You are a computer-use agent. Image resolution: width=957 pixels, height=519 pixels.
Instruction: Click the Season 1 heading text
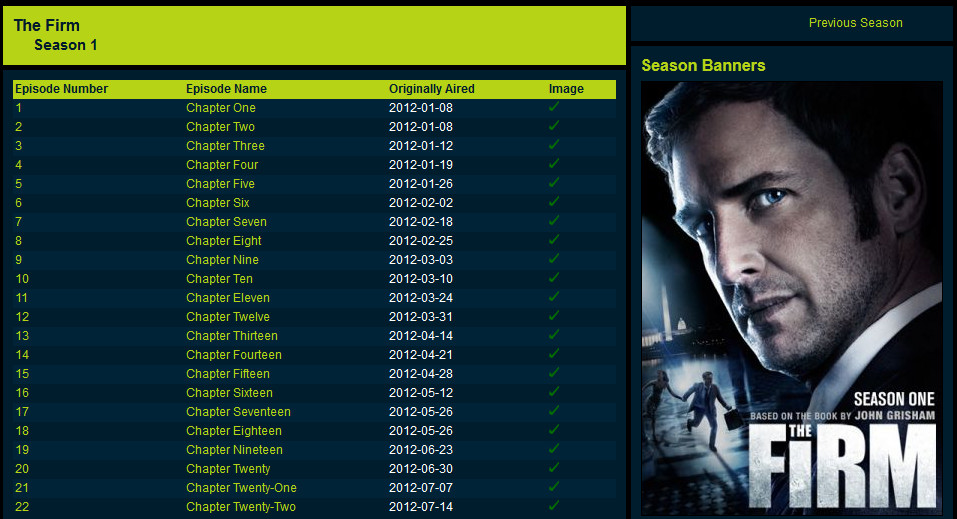pyautogui.click(x=65, y=45)
